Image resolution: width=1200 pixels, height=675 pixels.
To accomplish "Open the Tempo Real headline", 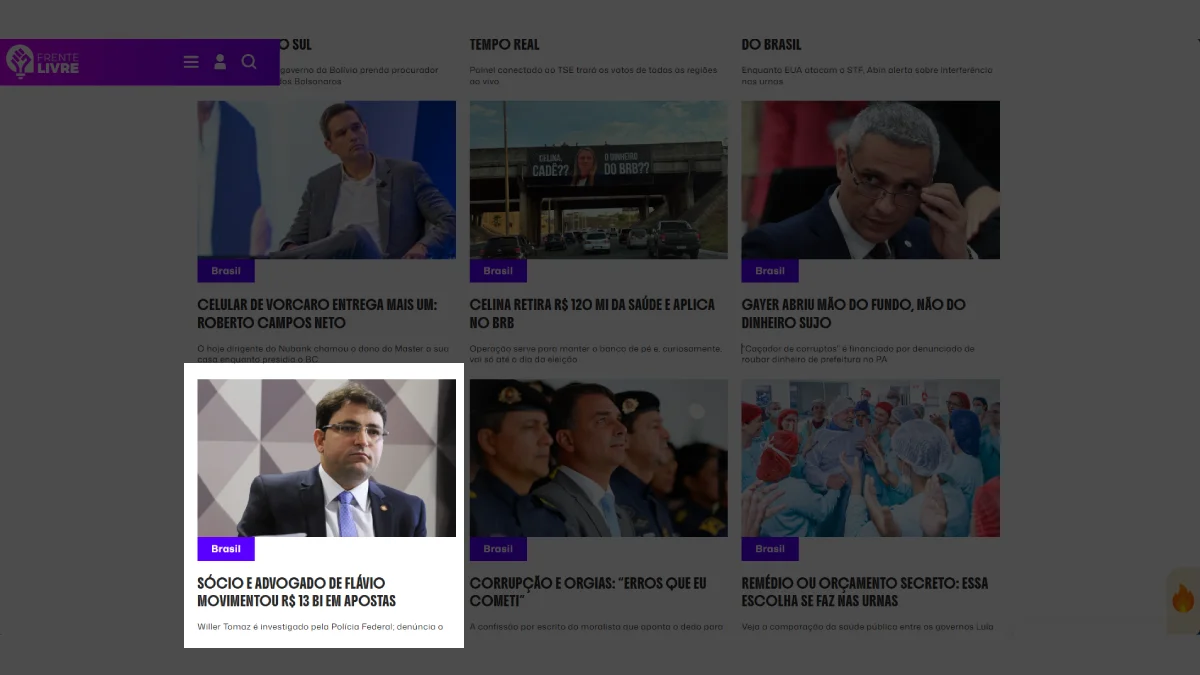I will click(x=504, y=44).
